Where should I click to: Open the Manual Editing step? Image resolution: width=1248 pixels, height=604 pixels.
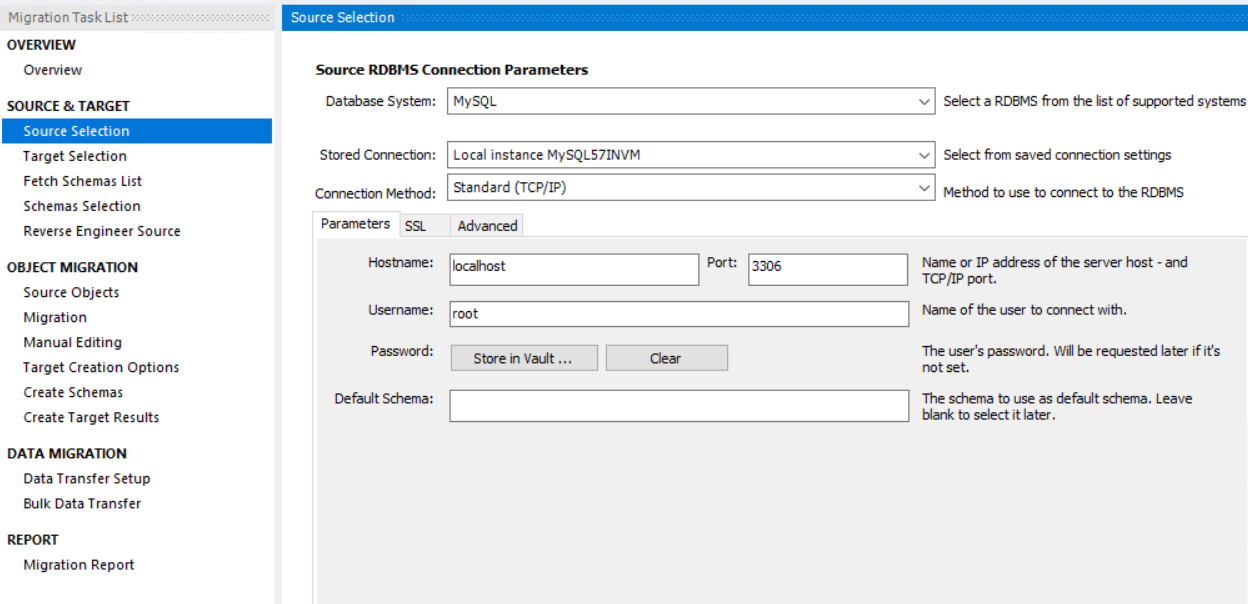(73, 342)
